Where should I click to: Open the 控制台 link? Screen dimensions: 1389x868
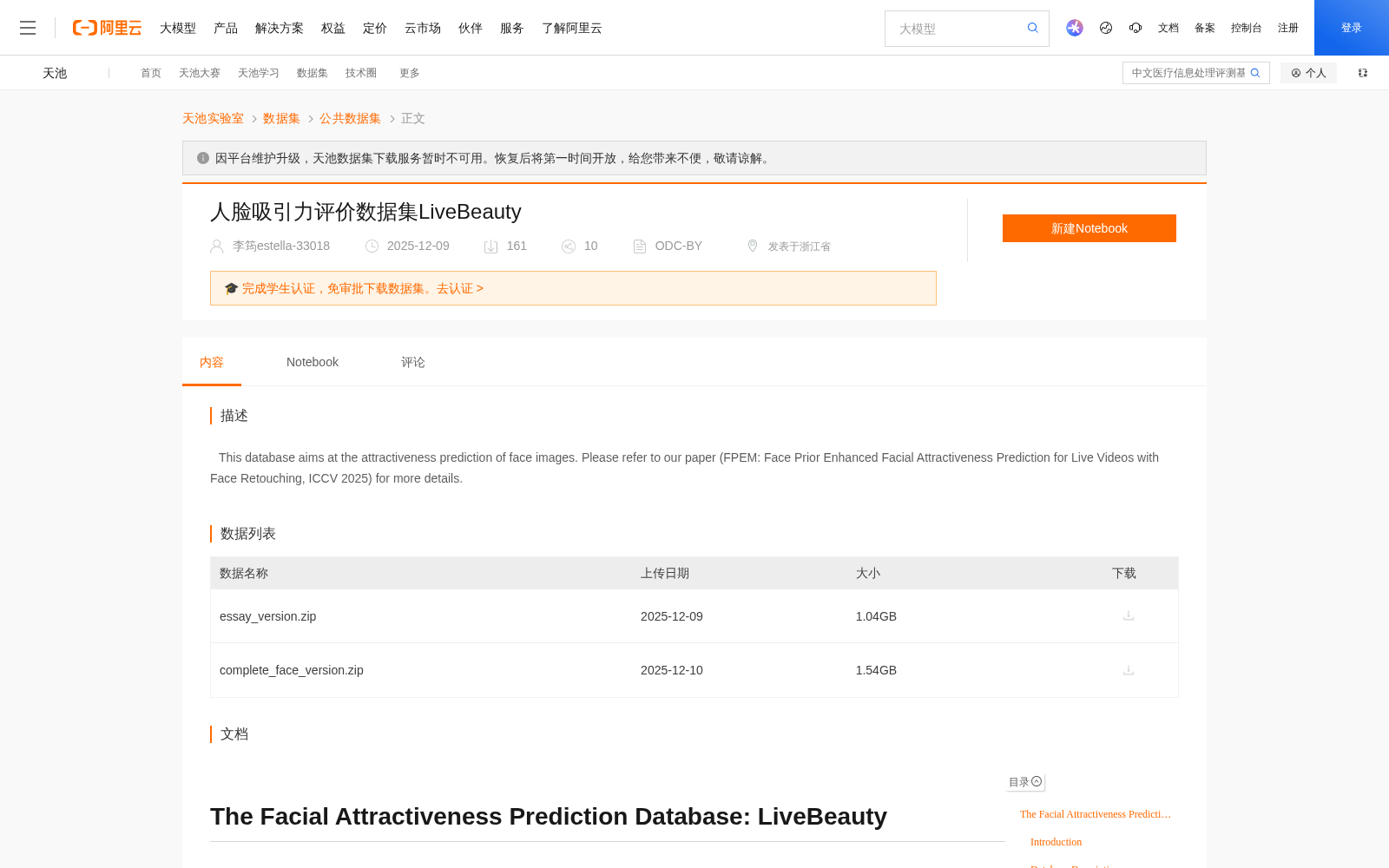(1247, 28)
